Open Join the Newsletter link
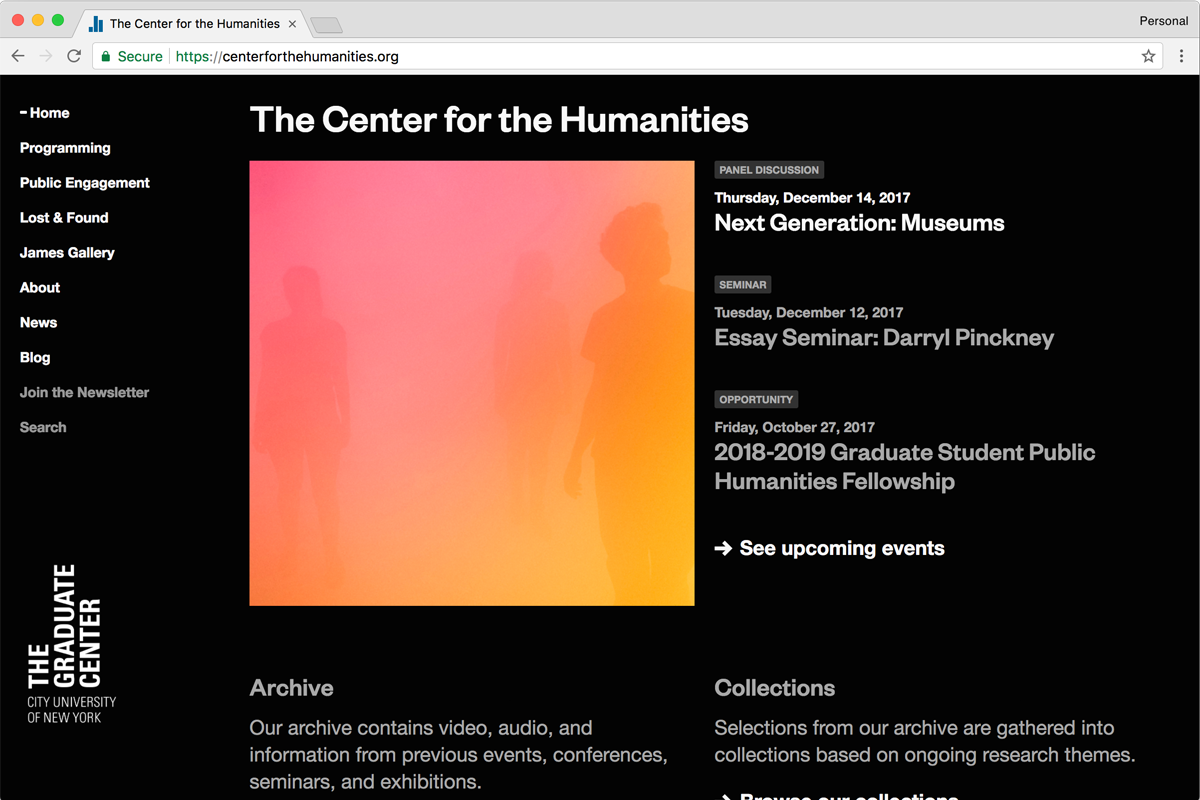This screenshot has width=1200, height=800. pos(84,393)
